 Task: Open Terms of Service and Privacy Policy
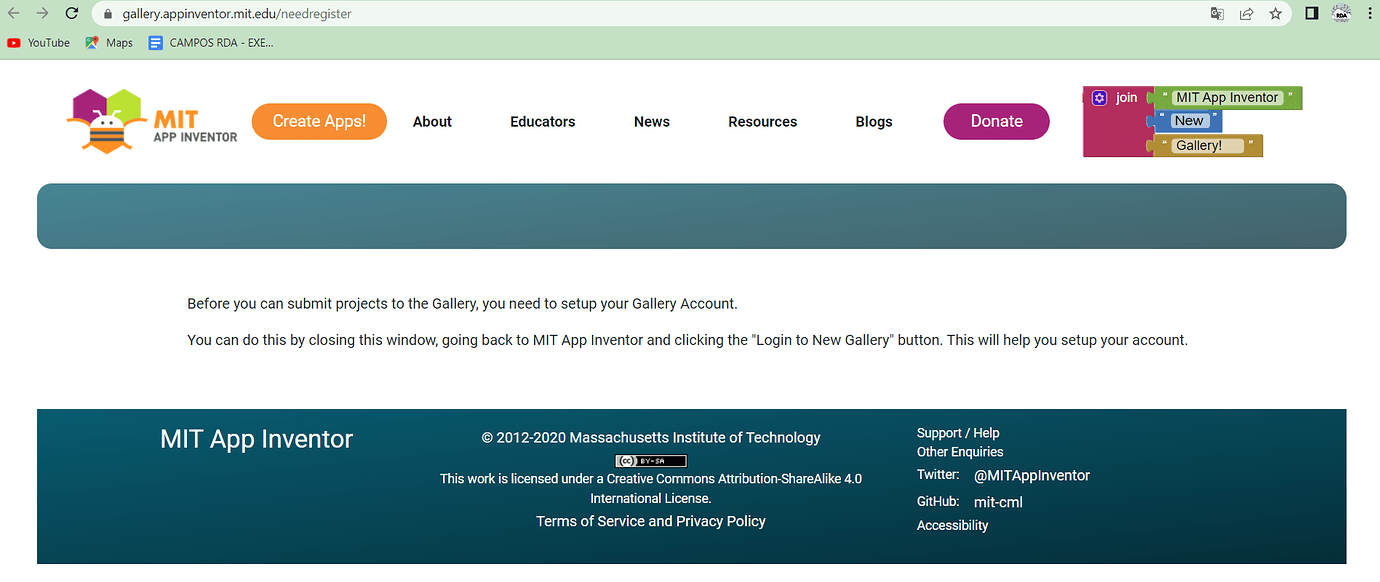tap(651, 521)
